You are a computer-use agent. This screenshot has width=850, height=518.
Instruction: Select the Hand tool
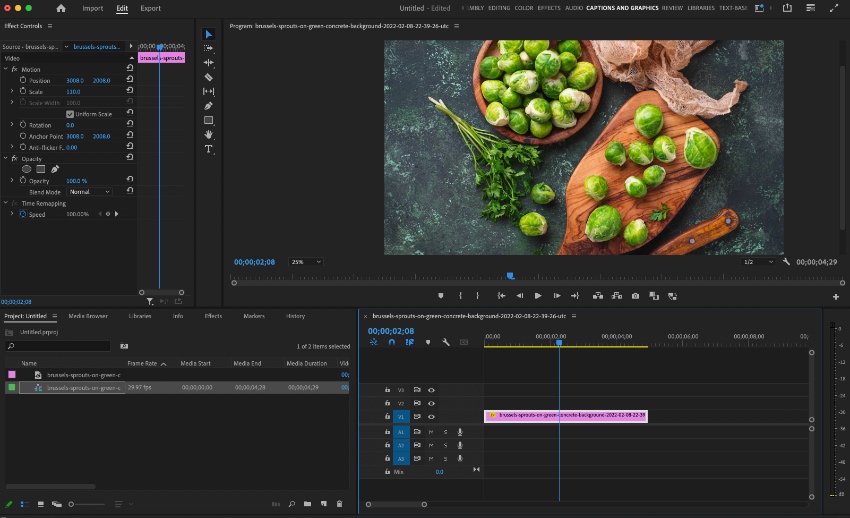click(209, 134)
